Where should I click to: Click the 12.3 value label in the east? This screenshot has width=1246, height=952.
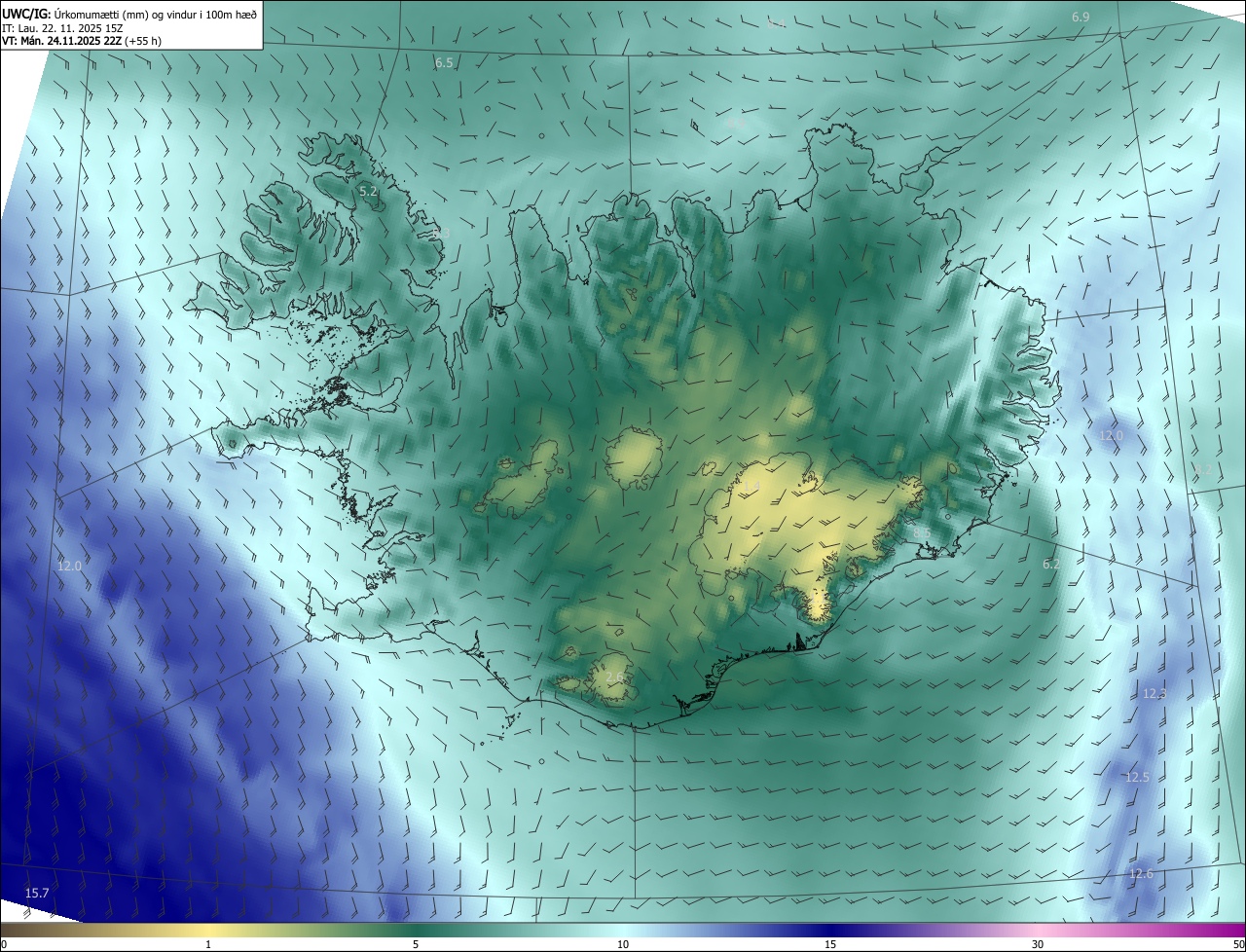[1154, 694]
